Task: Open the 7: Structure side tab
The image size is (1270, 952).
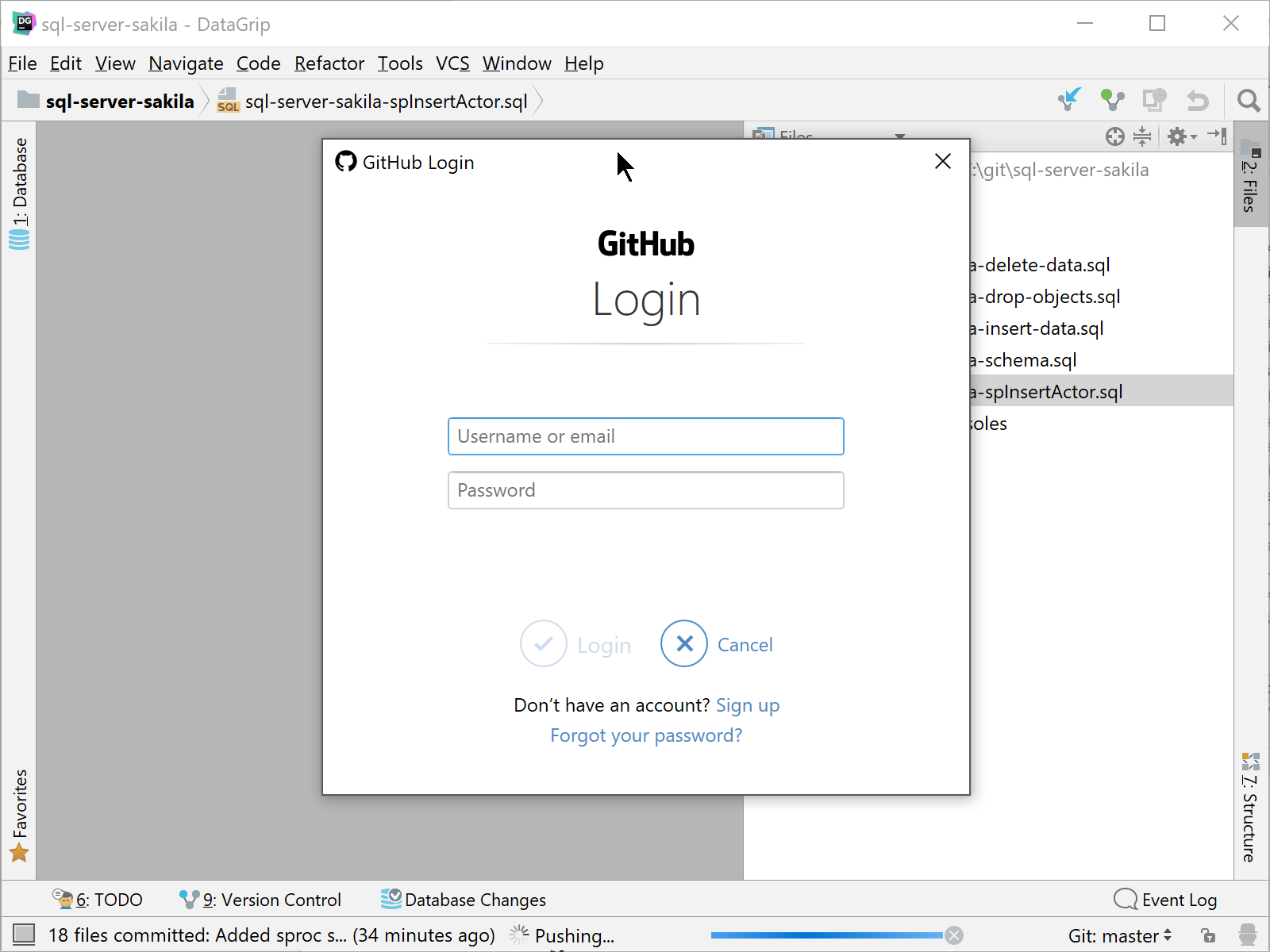Action: coord(1250,807)
